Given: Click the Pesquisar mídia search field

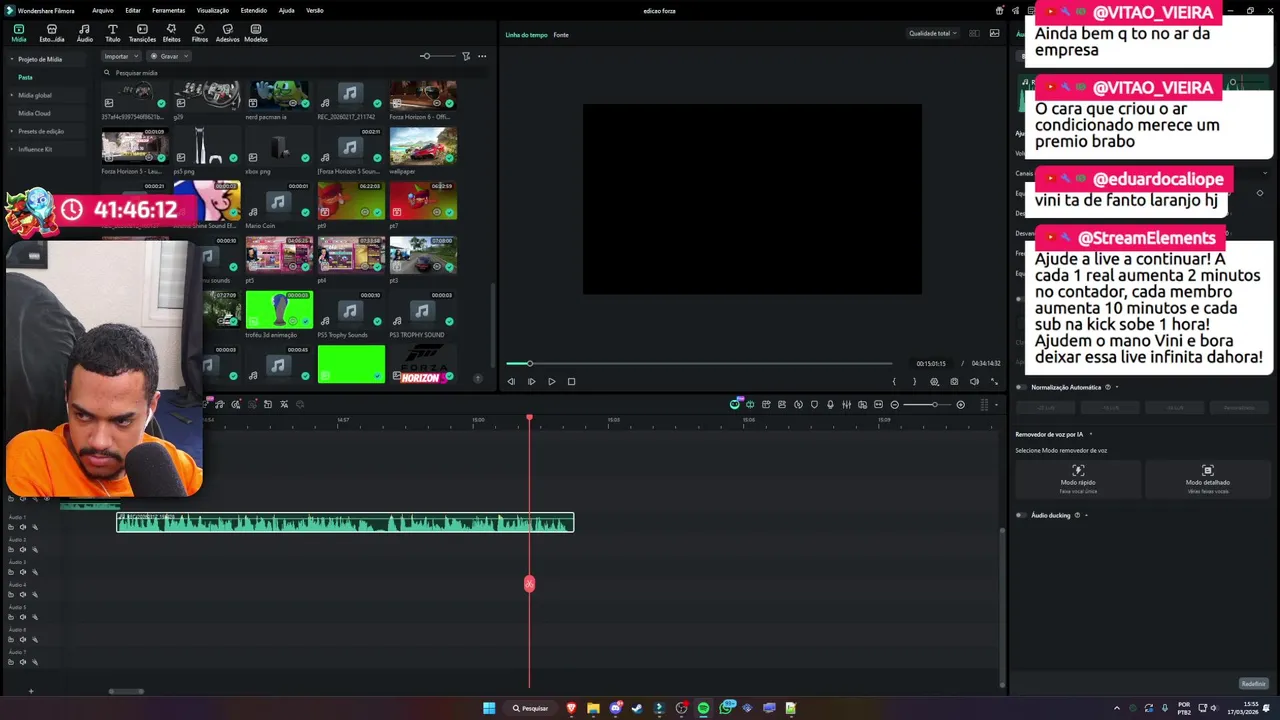Looking at the screenshot, I should pyautogui.click(x=296, y=73).
